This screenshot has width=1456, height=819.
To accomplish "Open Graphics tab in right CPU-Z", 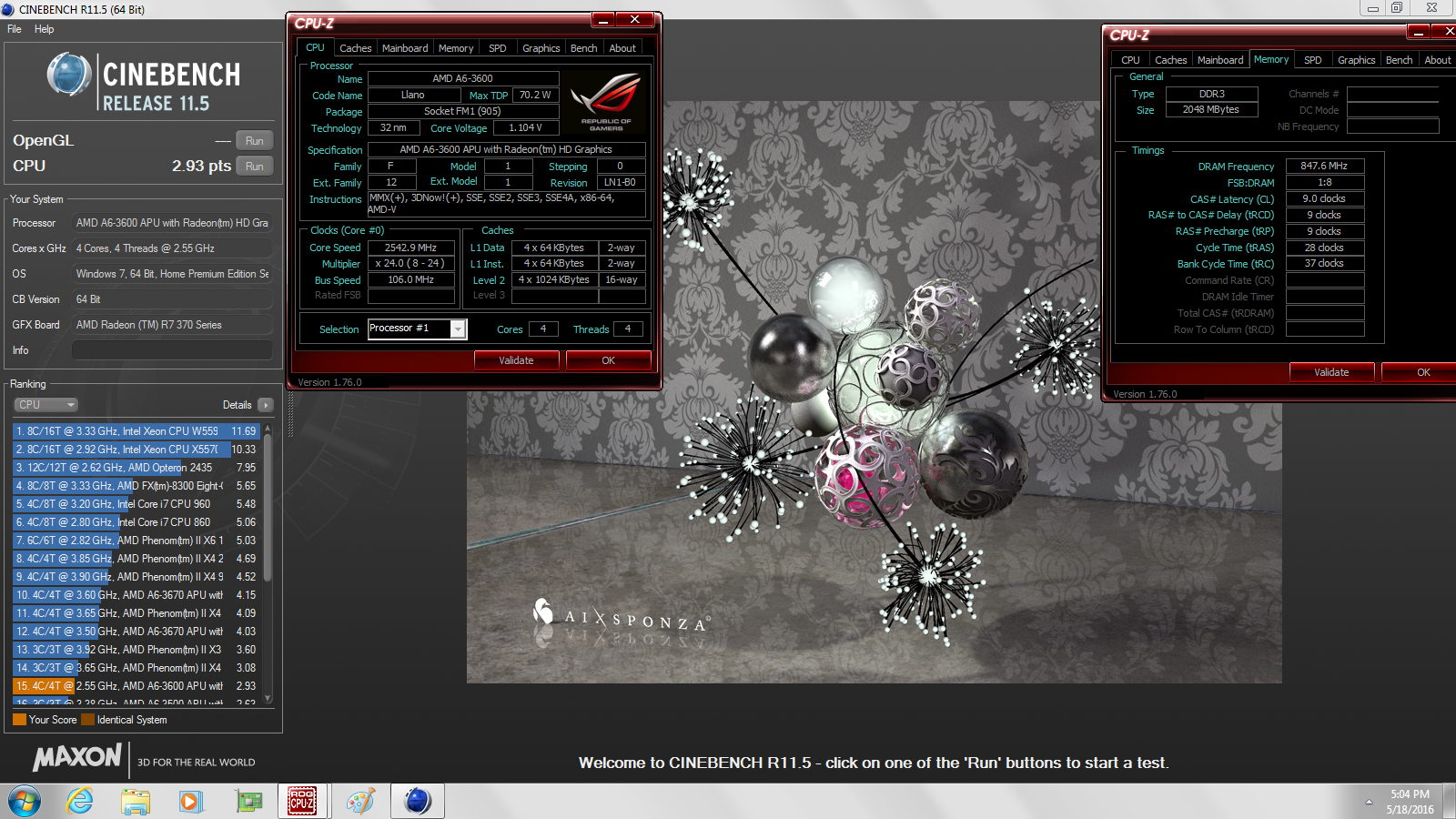I will [1356, 60].
